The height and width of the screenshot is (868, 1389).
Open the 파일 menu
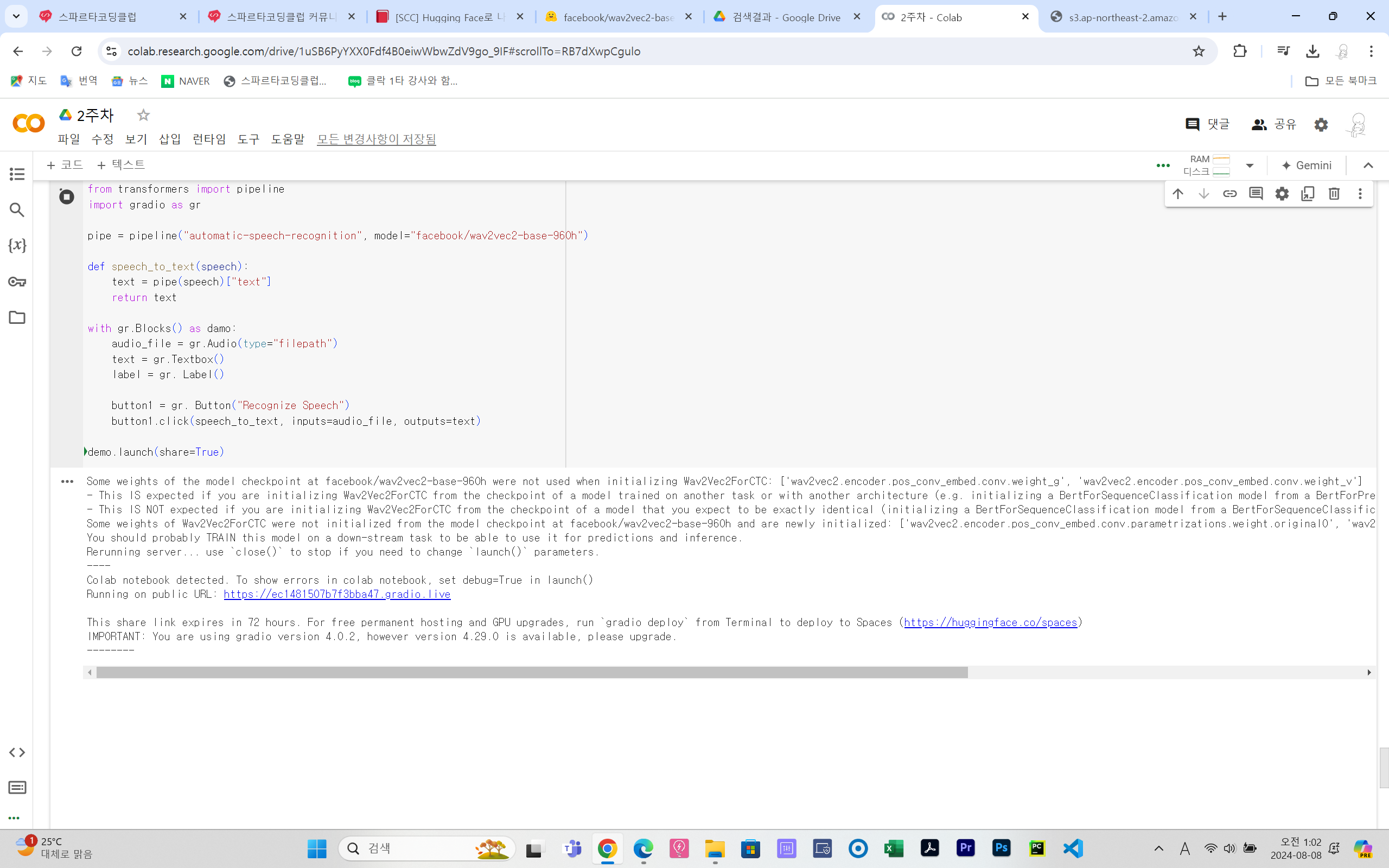(x=69, y=139)
